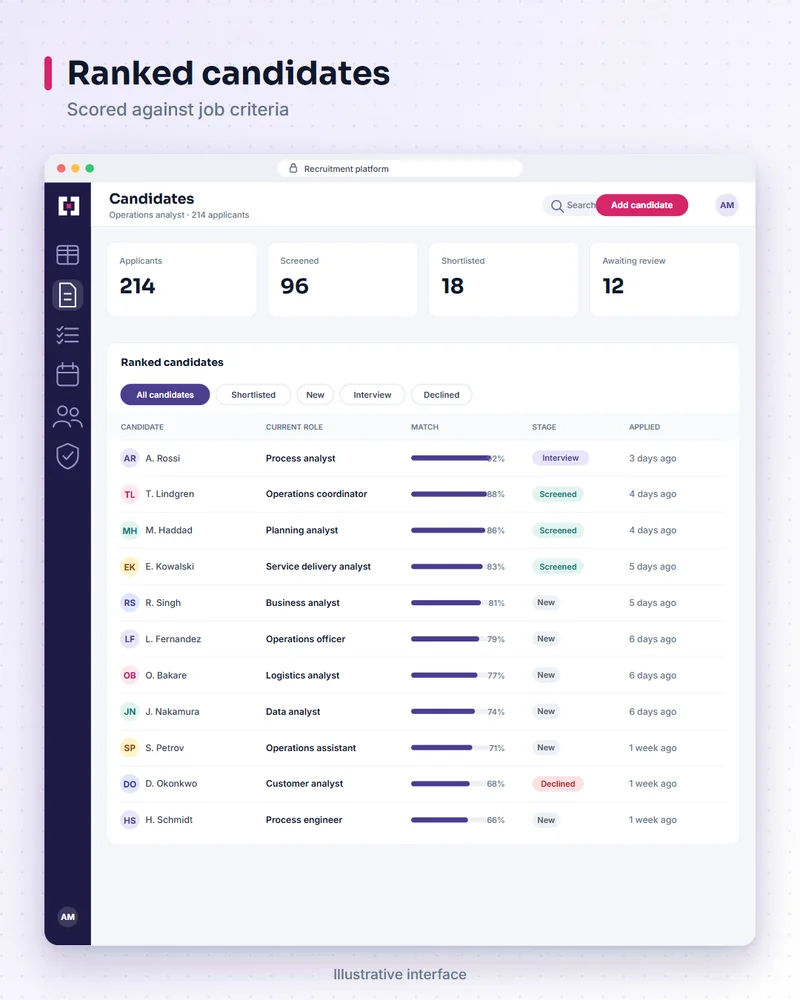The width and height of the screenshot is (800, 1000).
Task: Open the shield check sidebar icon
Action: (x=68, y=456)
